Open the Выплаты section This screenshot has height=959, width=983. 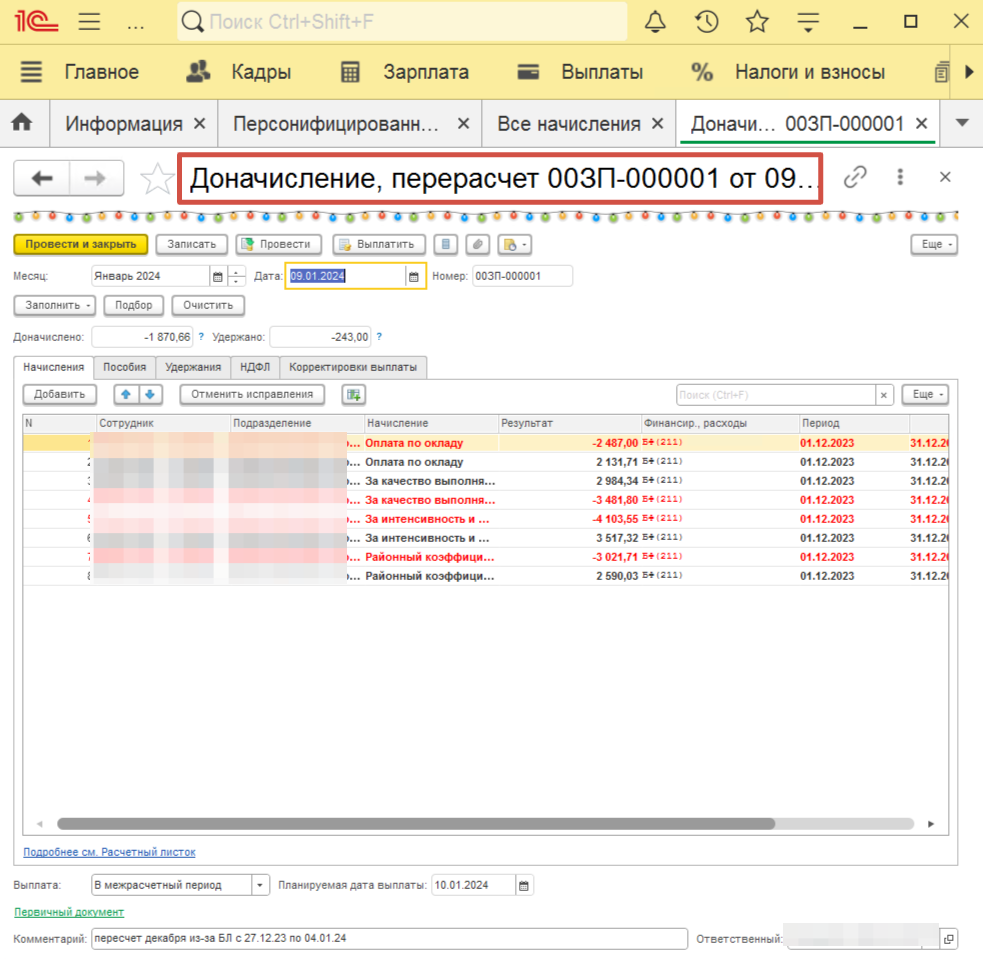tap(581, 72)
